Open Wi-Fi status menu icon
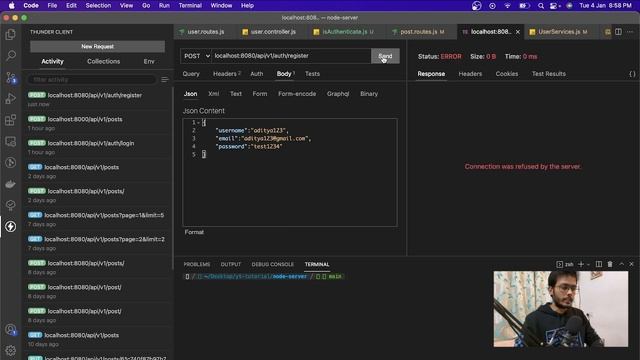Viewport: 640px width, 360px height. (507, 6)
